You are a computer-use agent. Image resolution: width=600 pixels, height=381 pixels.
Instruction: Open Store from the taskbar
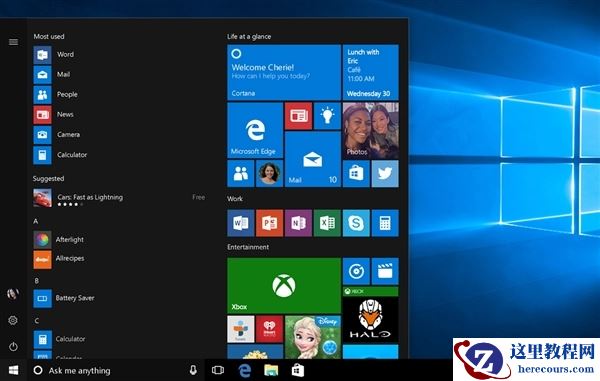(298, 370)
